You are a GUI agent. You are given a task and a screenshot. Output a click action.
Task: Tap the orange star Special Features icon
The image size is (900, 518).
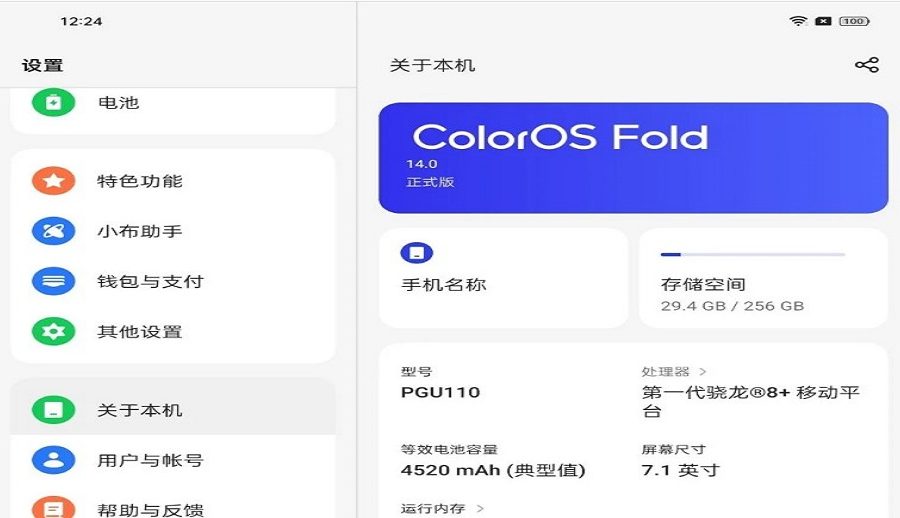point(53,181)
